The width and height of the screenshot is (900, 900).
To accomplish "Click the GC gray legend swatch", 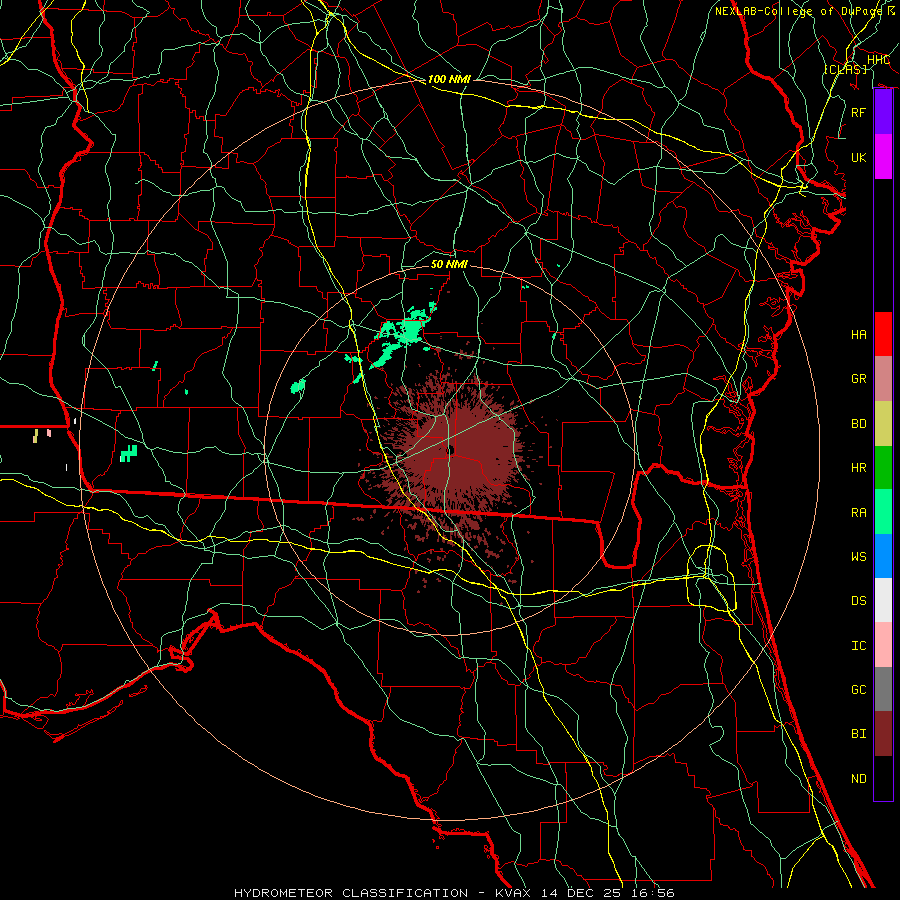I will pyautogui.click(x=883, y=689).
